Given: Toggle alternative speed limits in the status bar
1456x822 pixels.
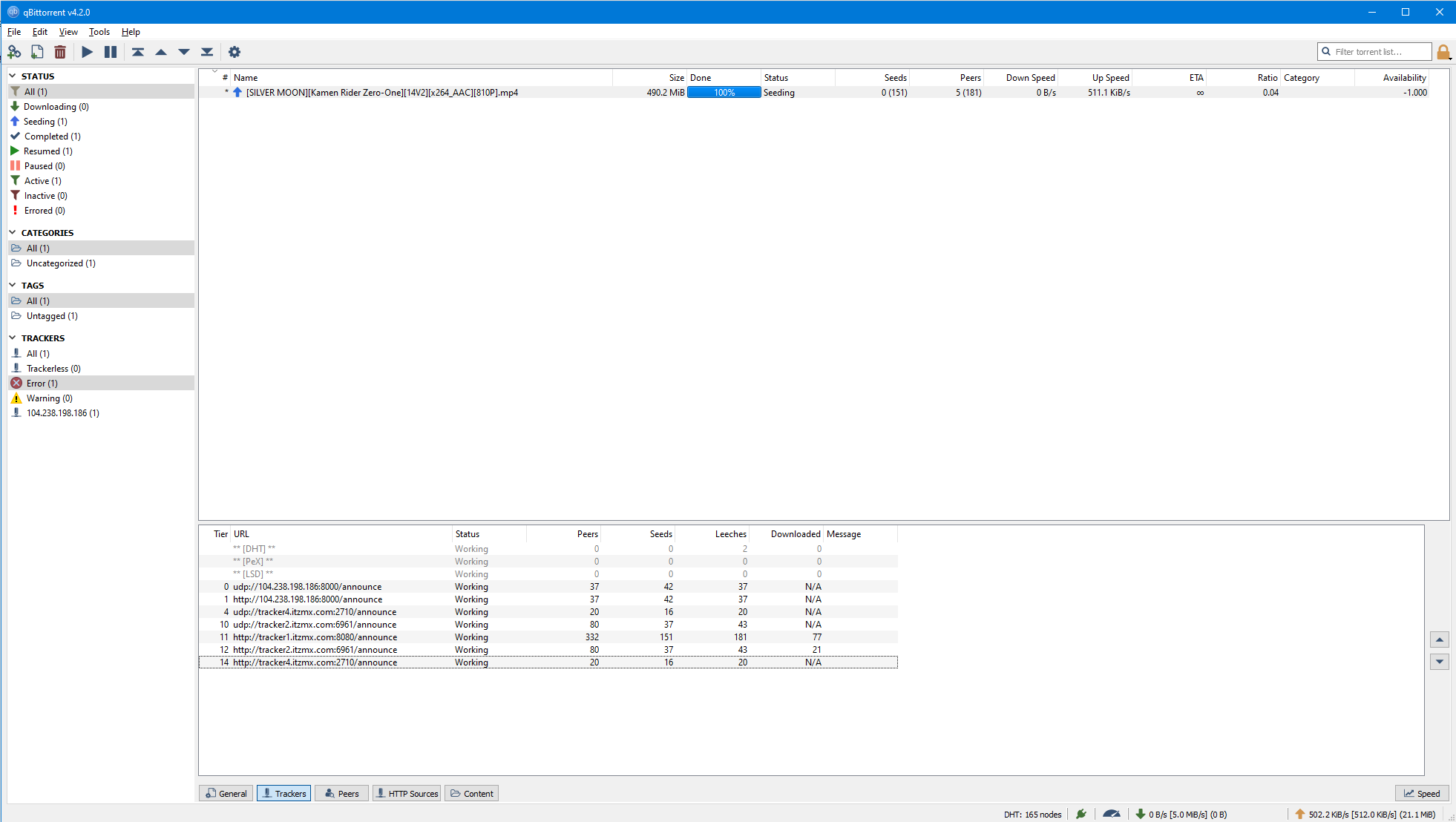Looking at the screenshot, I should [1111, 814].
